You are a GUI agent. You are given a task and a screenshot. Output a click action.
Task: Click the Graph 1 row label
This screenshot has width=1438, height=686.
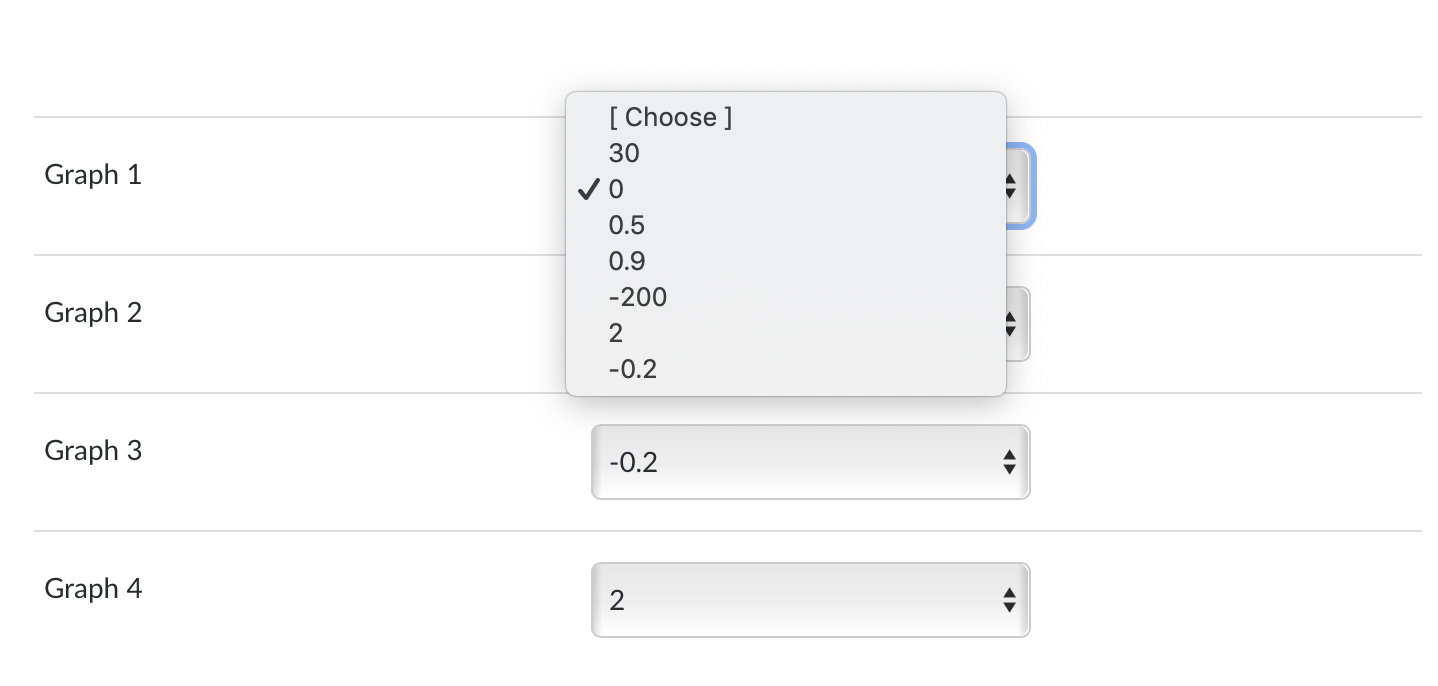click(93, 176)
